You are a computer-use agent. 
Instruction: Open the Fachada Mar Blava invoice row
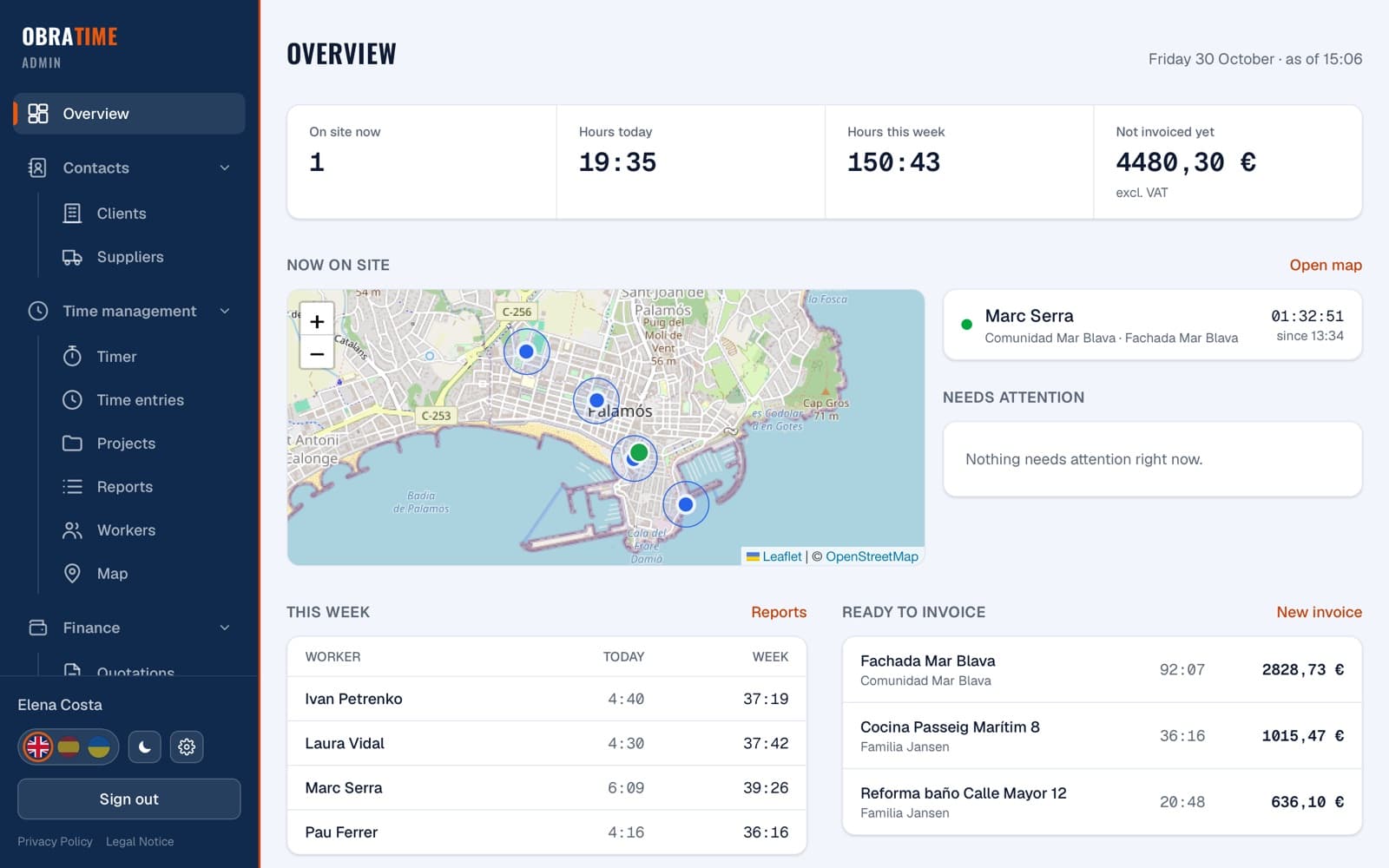(1102, 670)
